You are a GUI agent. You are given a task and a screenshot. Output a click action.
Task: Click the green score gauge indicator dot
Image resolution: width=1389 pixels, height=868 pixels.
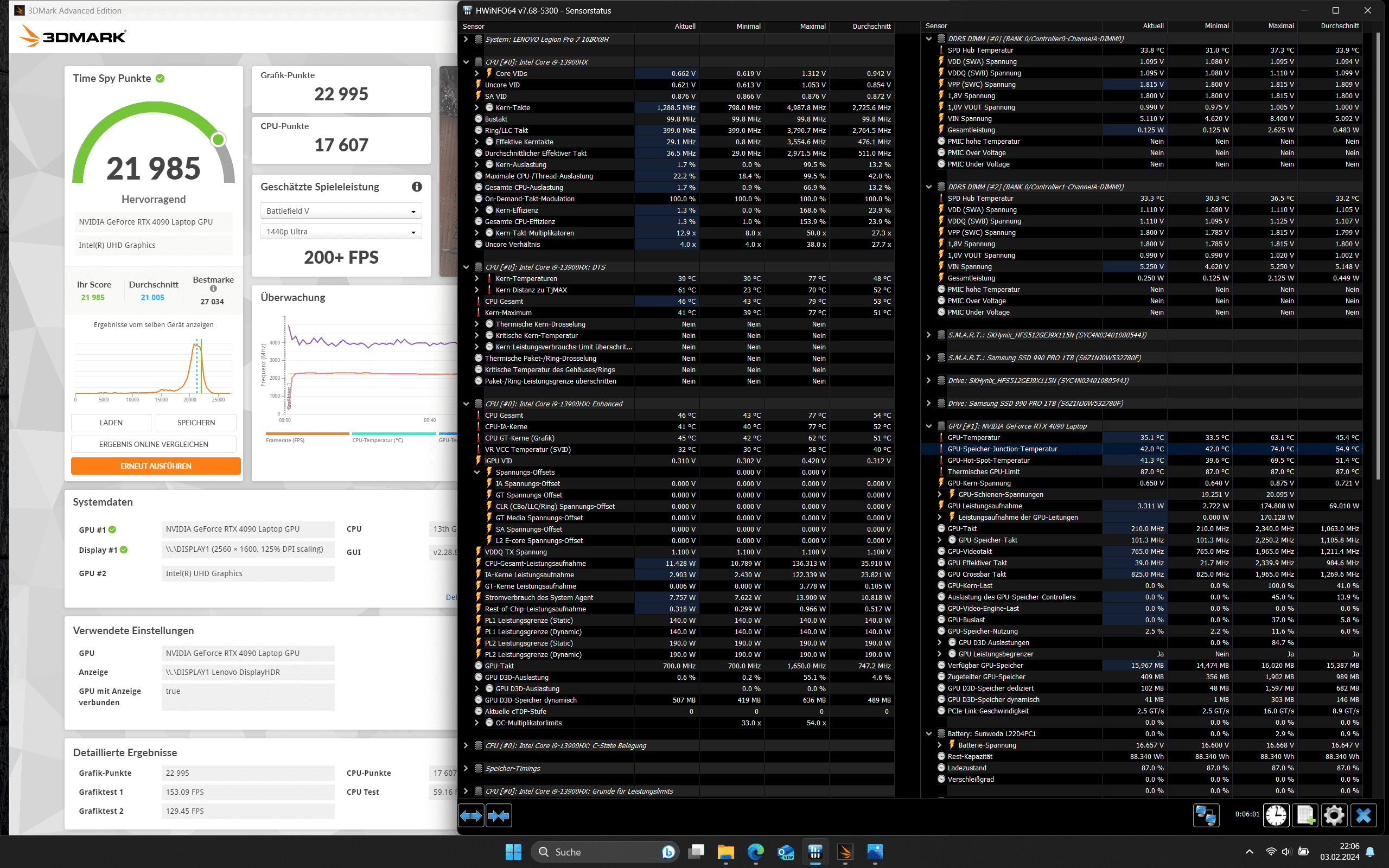click(x=218, y=139)
